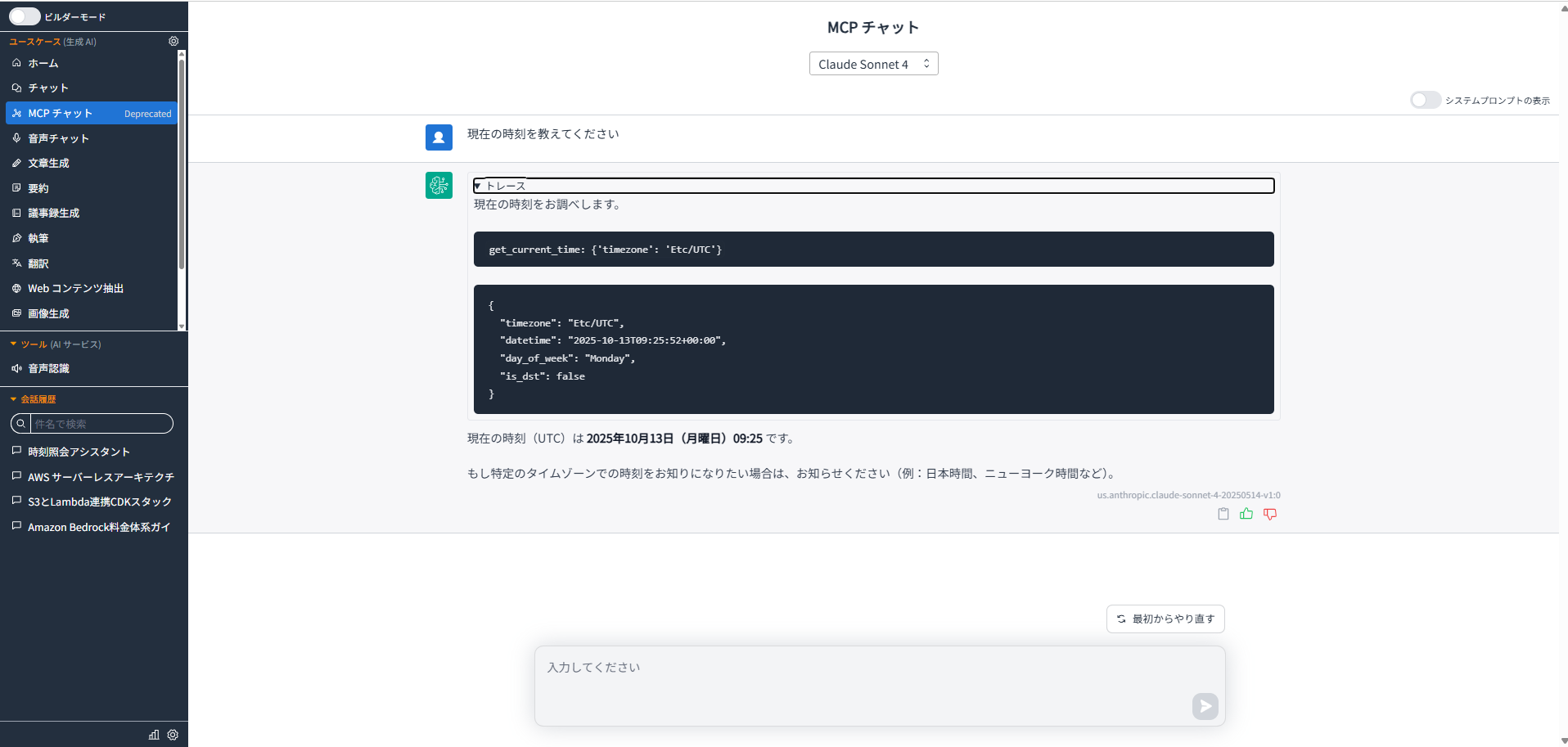Toggle the ビルダーモード switch
This screenshot has width=1568, height=747.
[25, 16]
